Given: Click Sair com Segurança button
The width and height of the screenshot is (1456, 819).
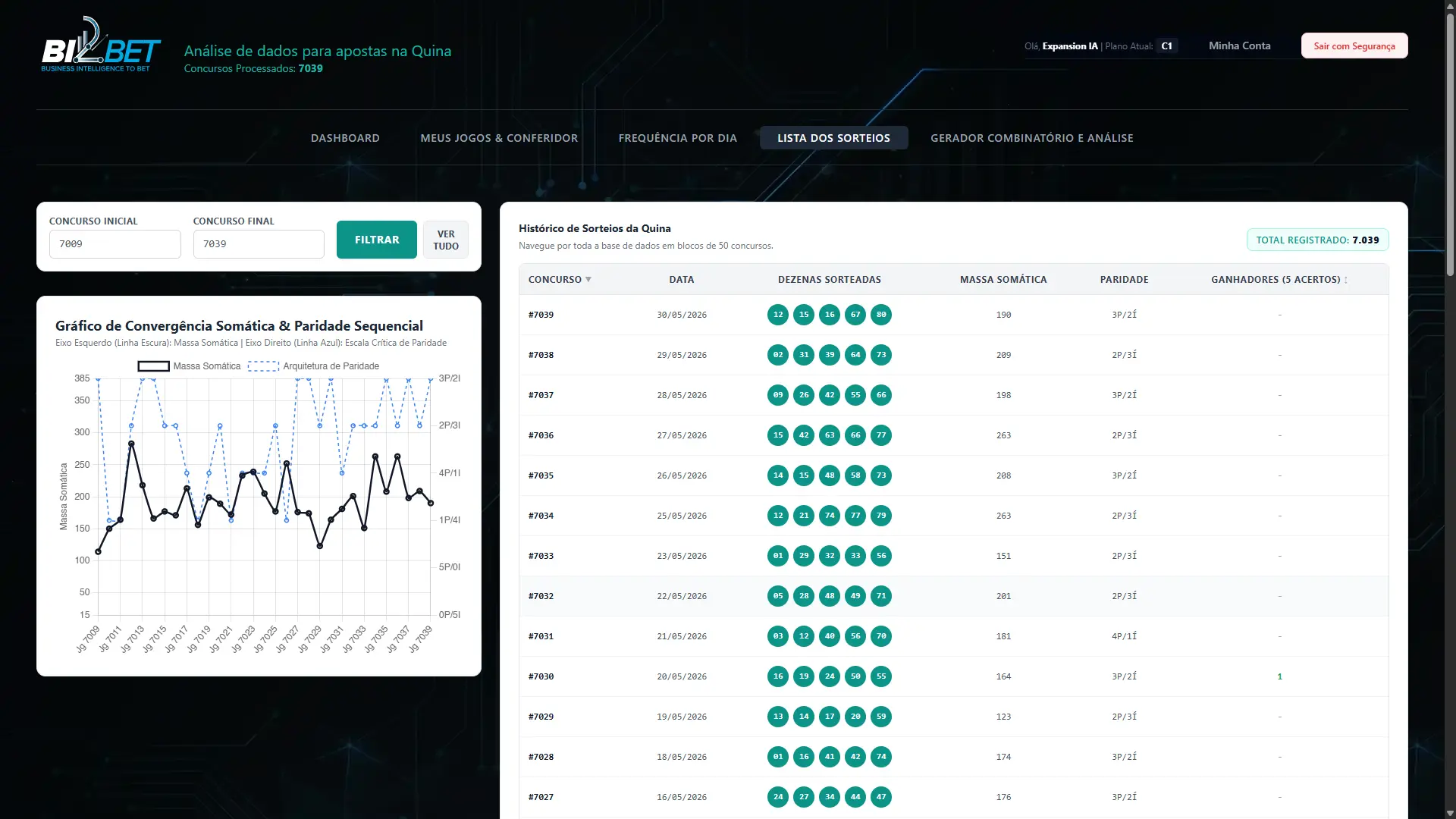Looking at the screenshot, I should coord(1354,45).
